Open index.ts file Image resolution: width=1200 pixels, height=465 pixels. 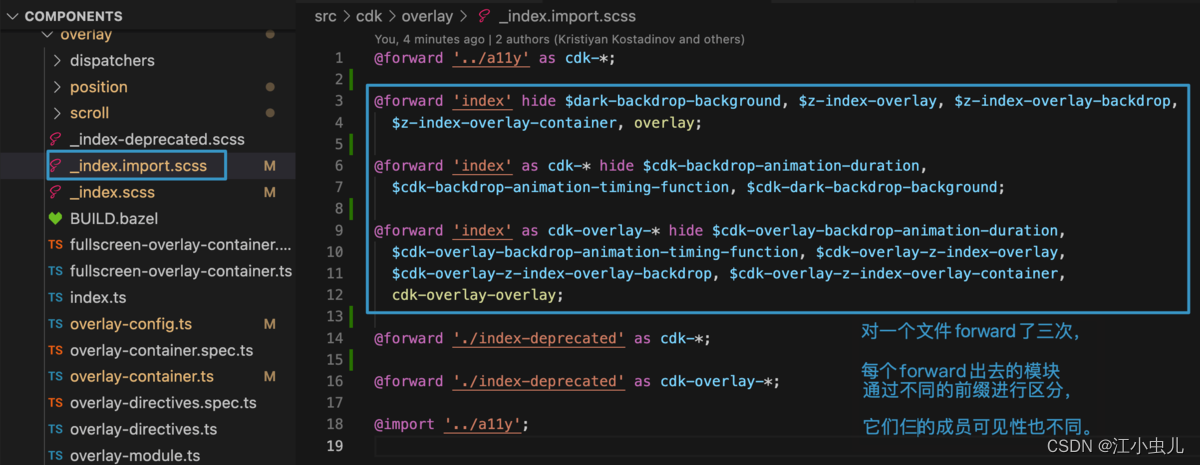pyautogui.click(x=98, y=298)
